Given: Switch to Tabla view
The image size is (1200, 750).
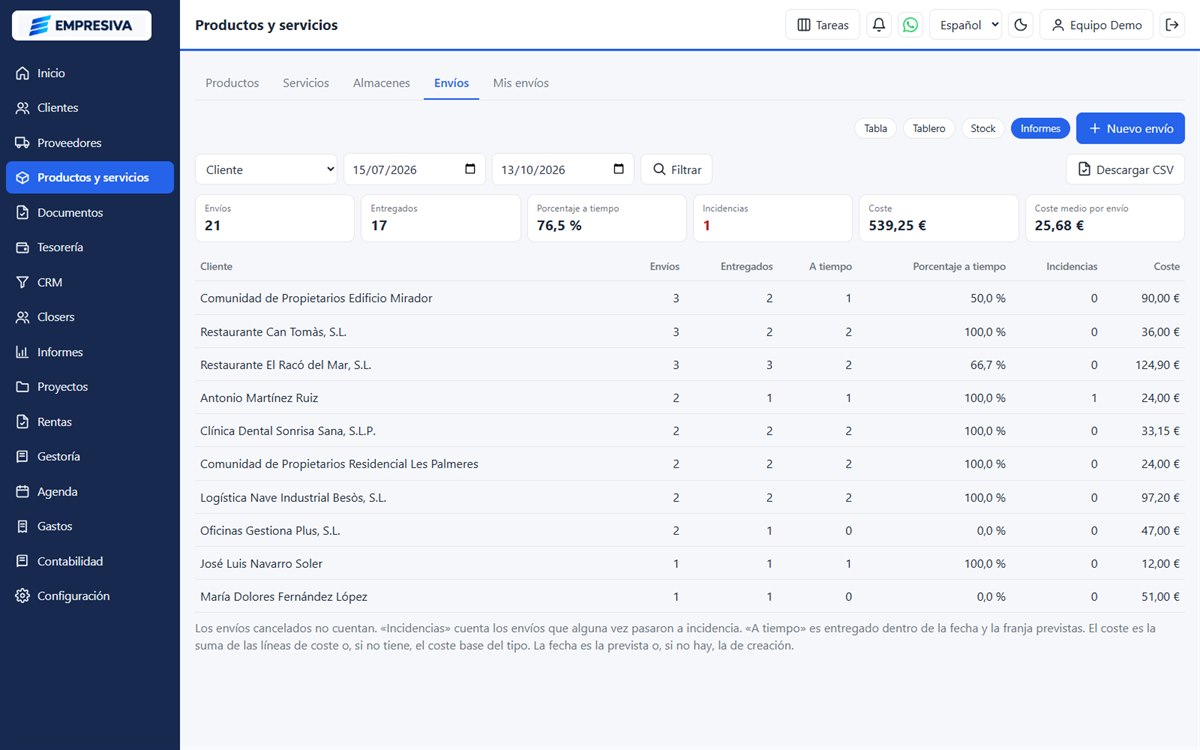Looking at the screenshot, I should tap(876, 129).
